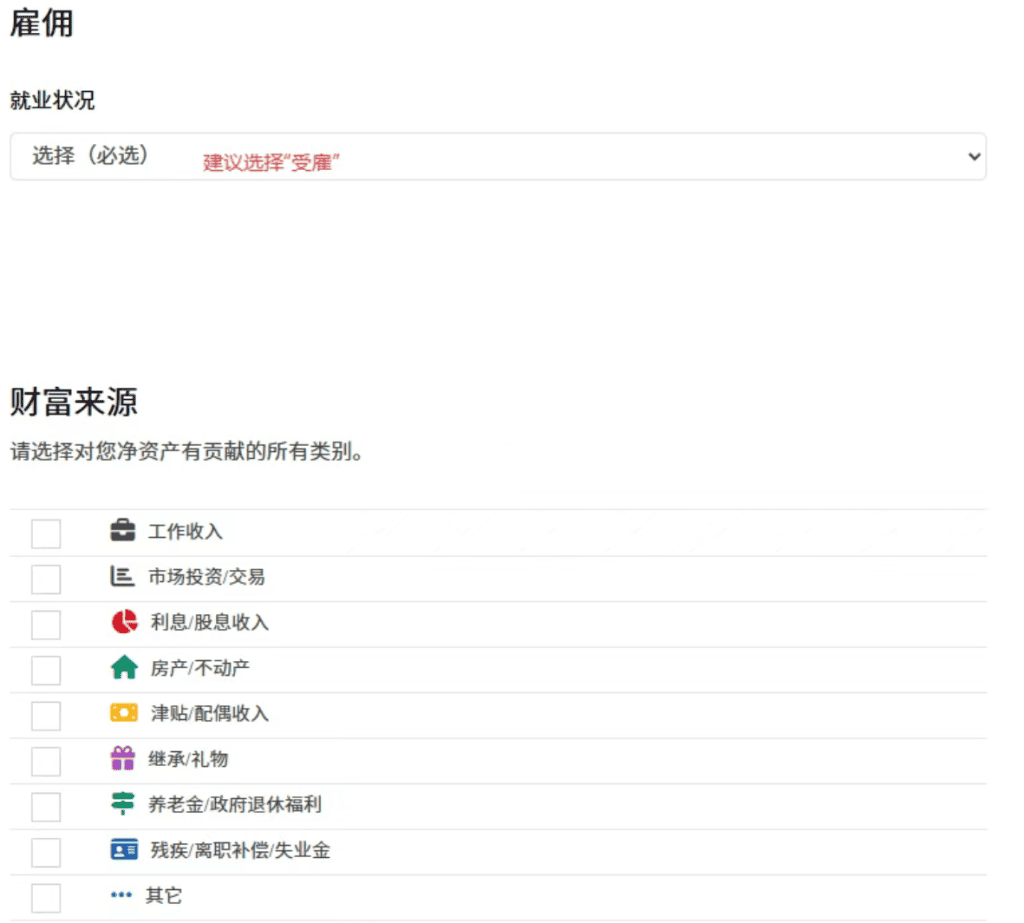Image resolution: width=1024 pixels, height=923 pixels.
Task: Click the green house icon for 房产/不动产
Action: tap(124, 668)
